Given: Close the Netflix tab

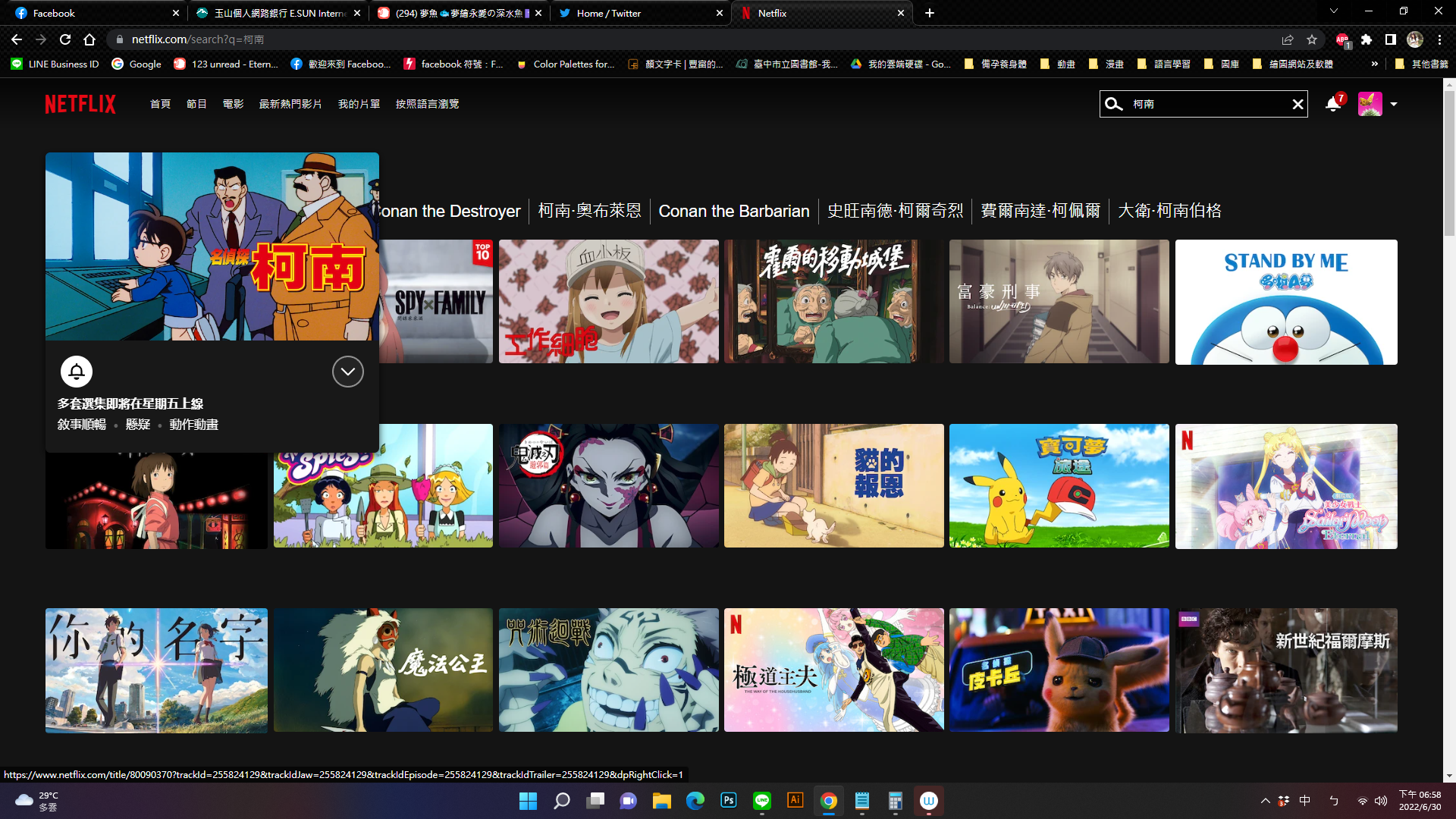Looking at the screenshot, I should click(x=900, y=13).
